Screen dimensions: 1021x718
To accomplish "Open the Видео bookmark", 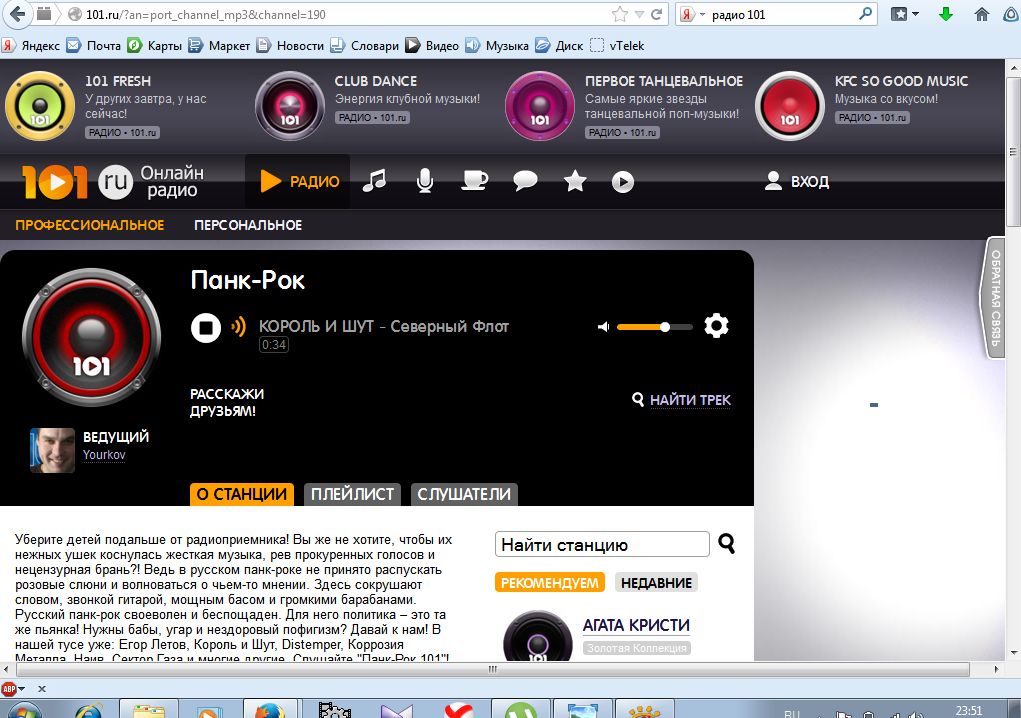I will (432, 46).
